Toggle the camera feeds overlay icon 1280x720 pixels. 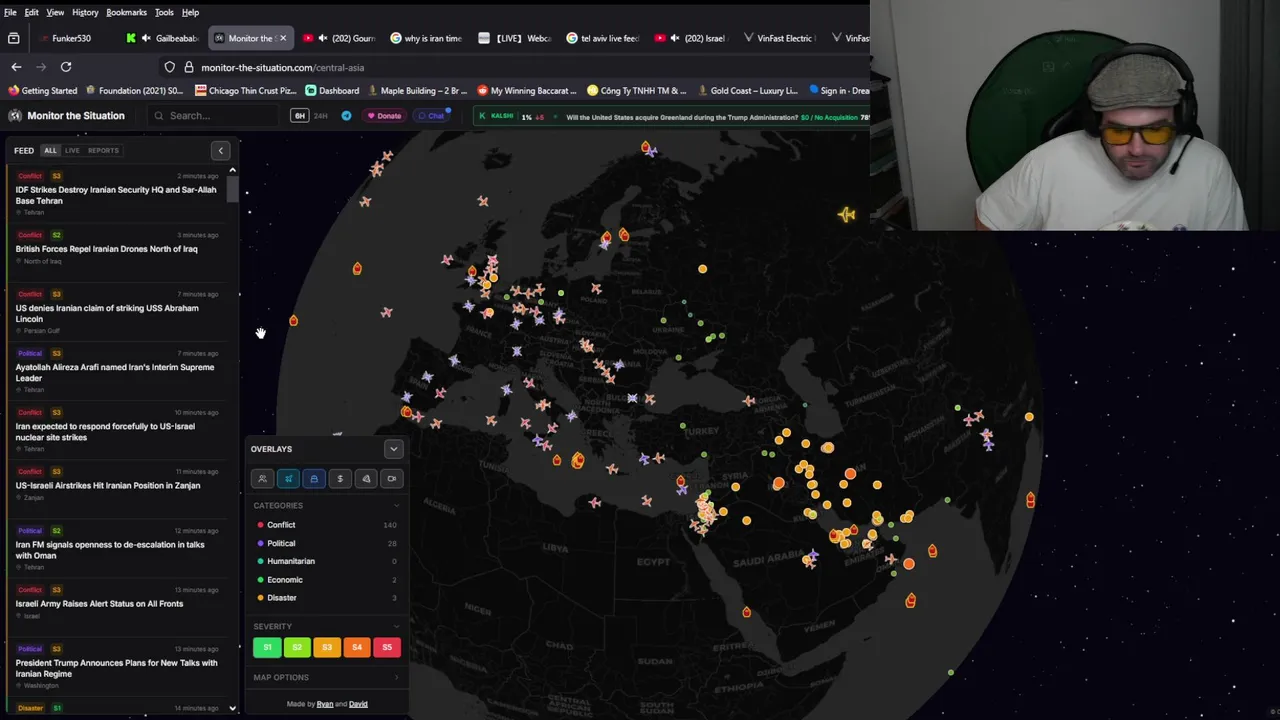tap(392, 479)
